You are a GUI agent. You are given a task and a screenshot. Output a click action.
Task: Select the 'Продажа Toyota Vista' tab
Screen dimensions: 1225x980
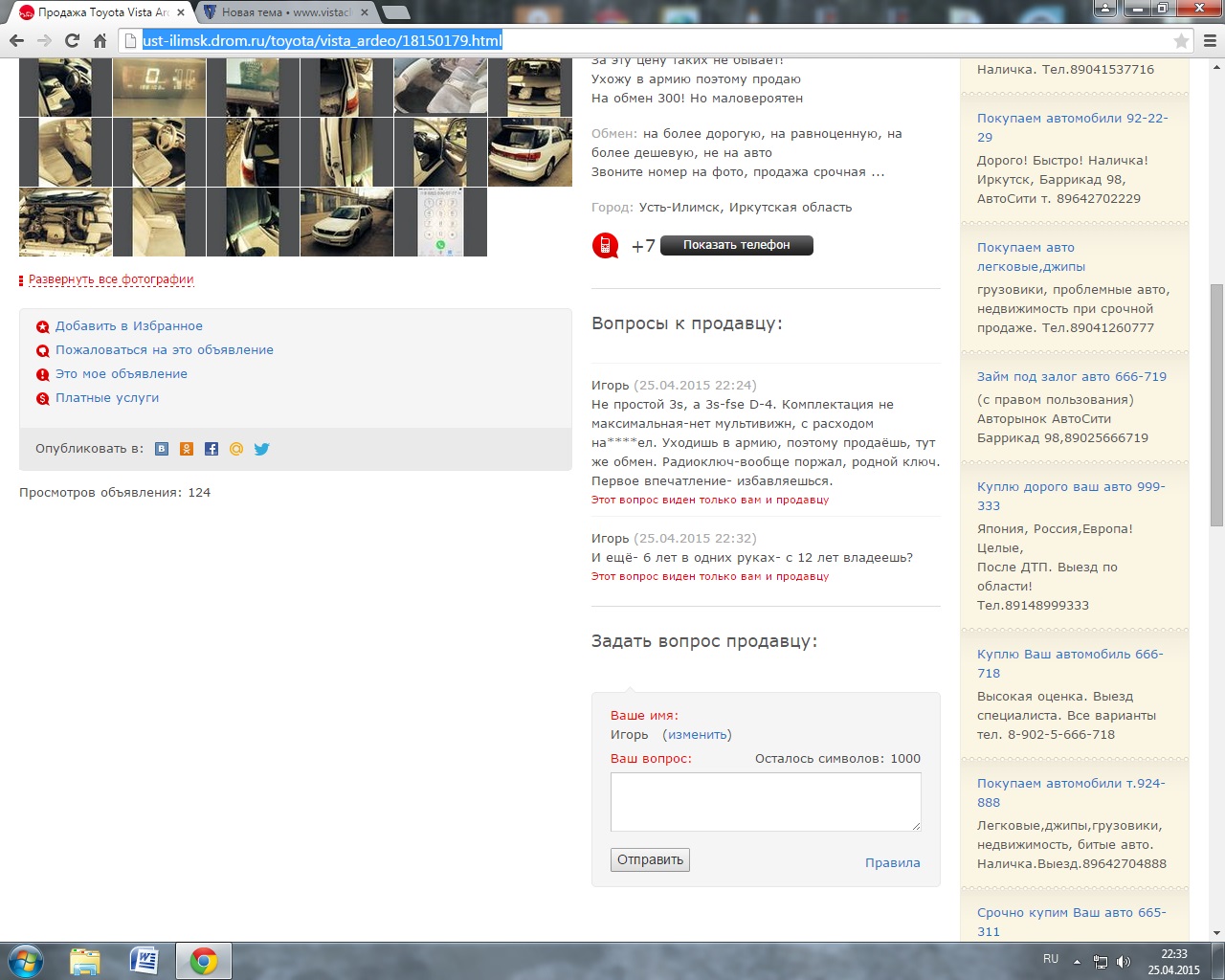[102, 12]
